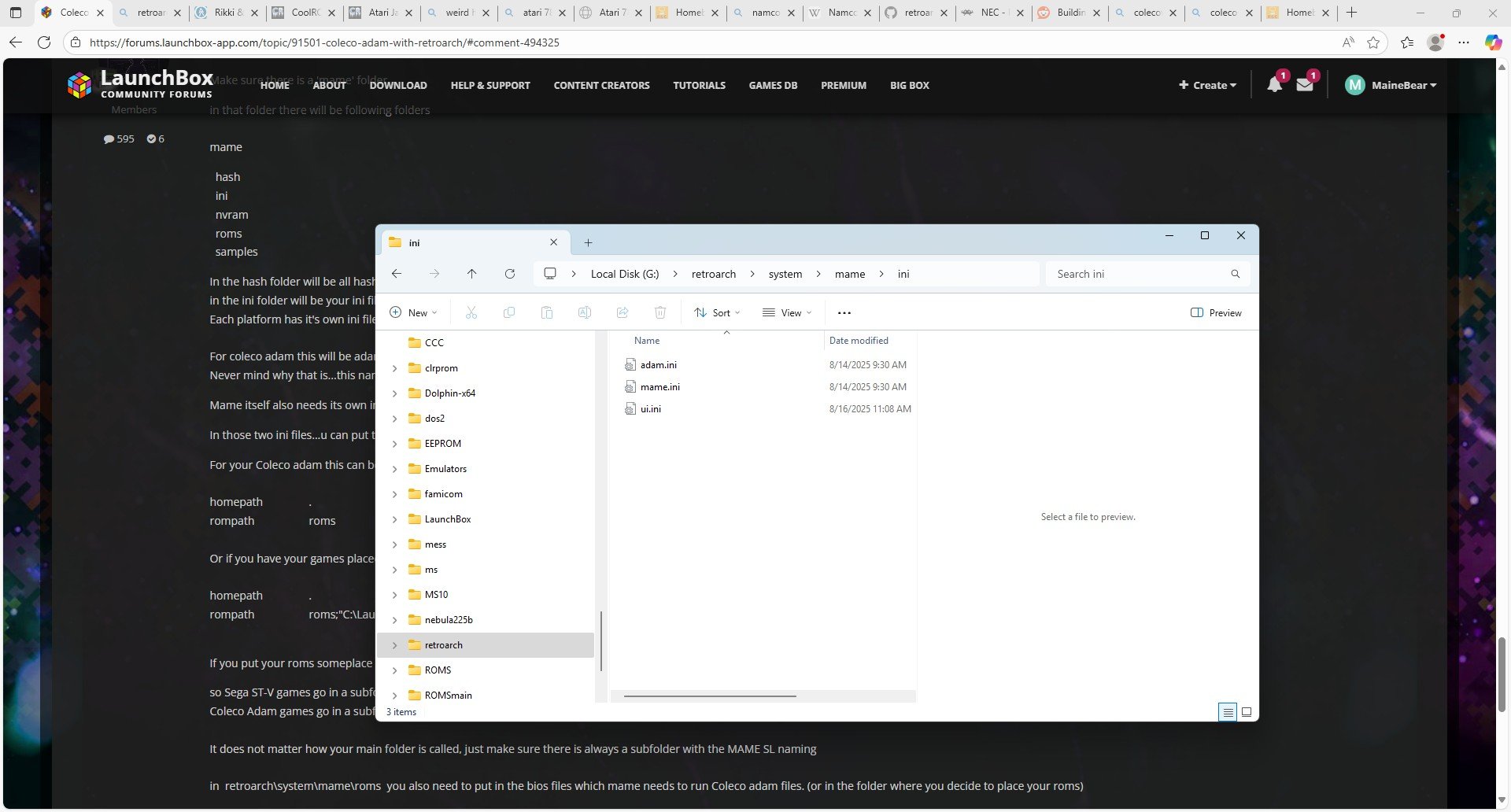Viewport: 1511px width, 812px height.
Task: Click the Cut scissors icon in Explorer toolbar
Action: point(471,312)
